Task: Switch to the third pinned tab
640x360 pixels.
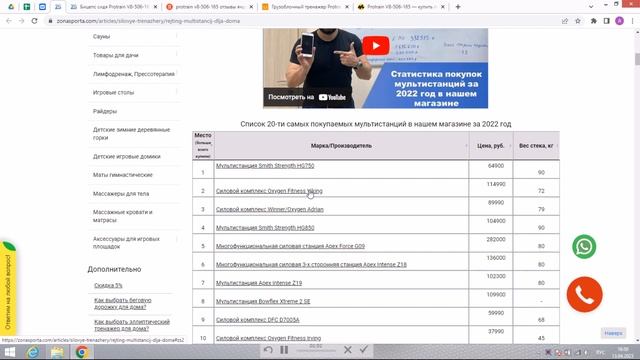Action: point(42,7)
